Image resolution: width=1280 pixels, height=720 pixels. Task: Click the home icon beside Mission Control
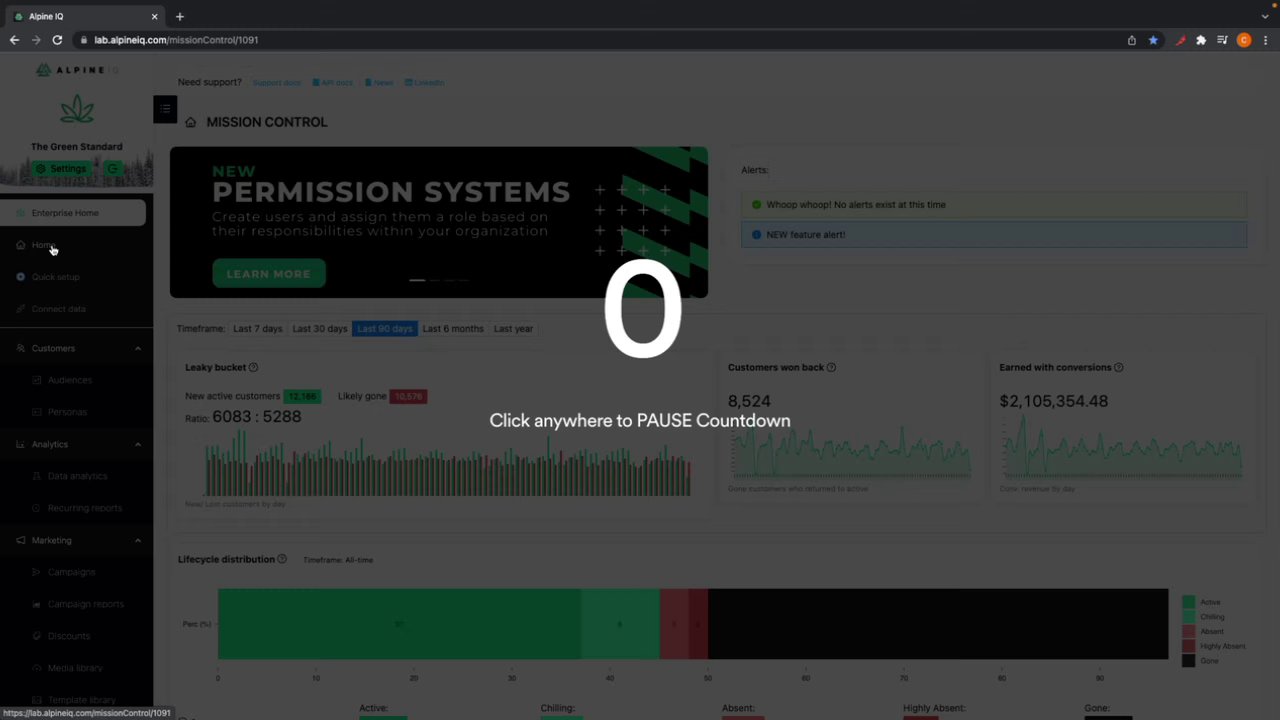[x=190, y=122]
